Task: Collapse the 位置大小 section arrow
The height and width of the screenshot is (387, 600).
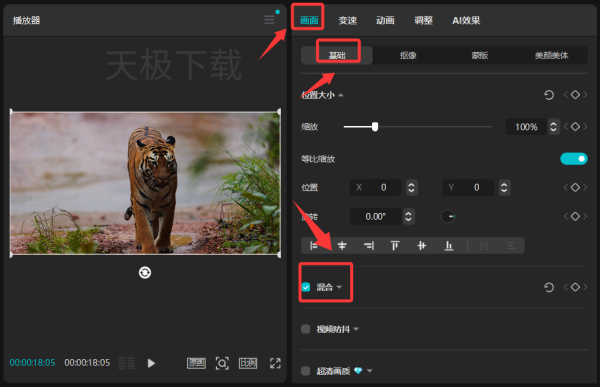Action: tap(341, 95)
